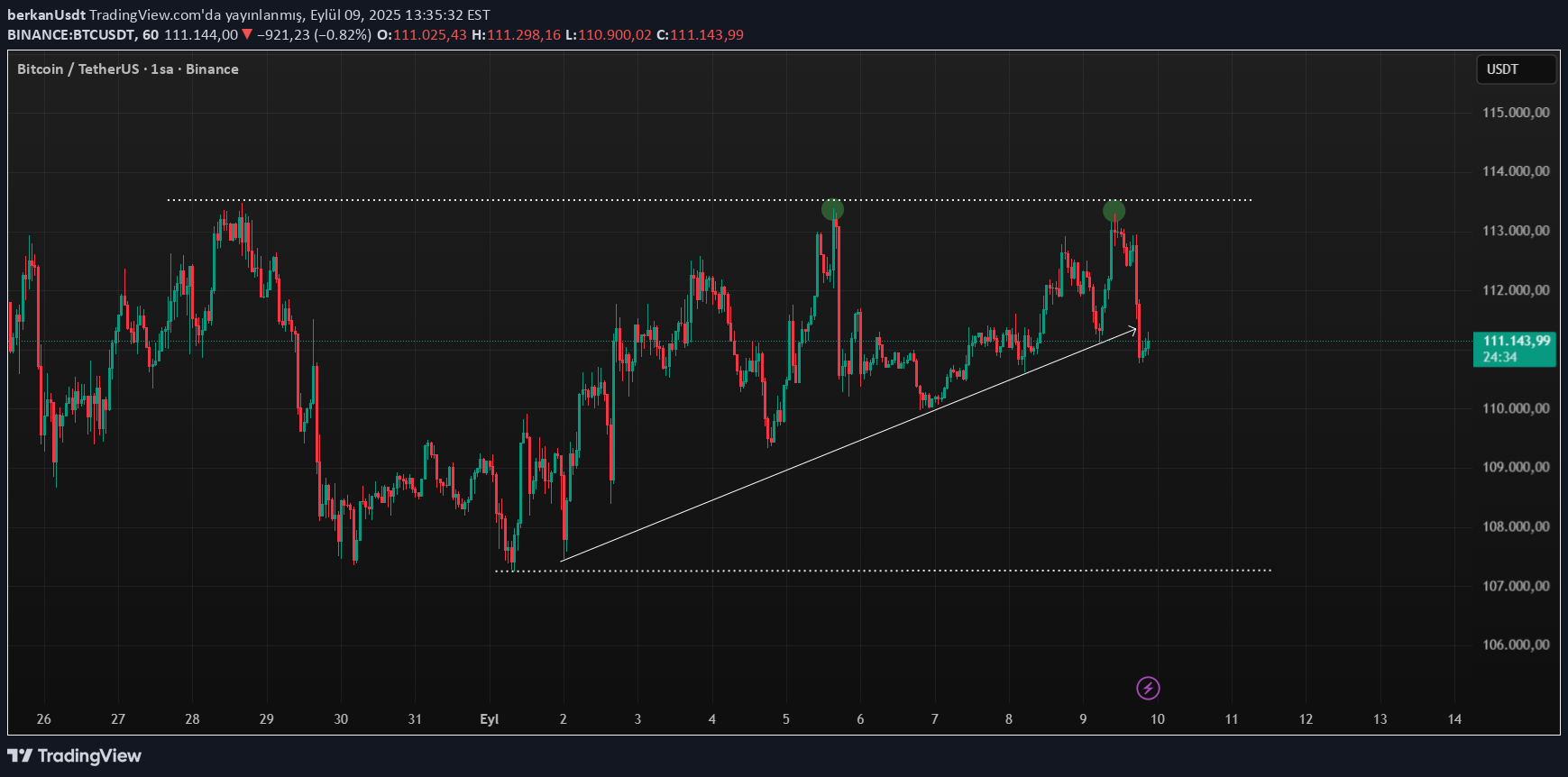Click the purple lightning bolt icon
This screenshot has height=777, width=1568.
coord(1147,689)
